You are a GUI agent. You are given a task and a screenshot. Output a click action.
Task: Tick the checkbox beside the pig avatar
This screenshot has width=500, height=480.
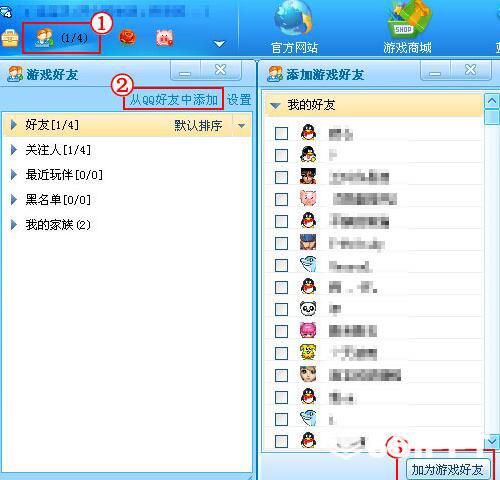(x=281, y=199)
